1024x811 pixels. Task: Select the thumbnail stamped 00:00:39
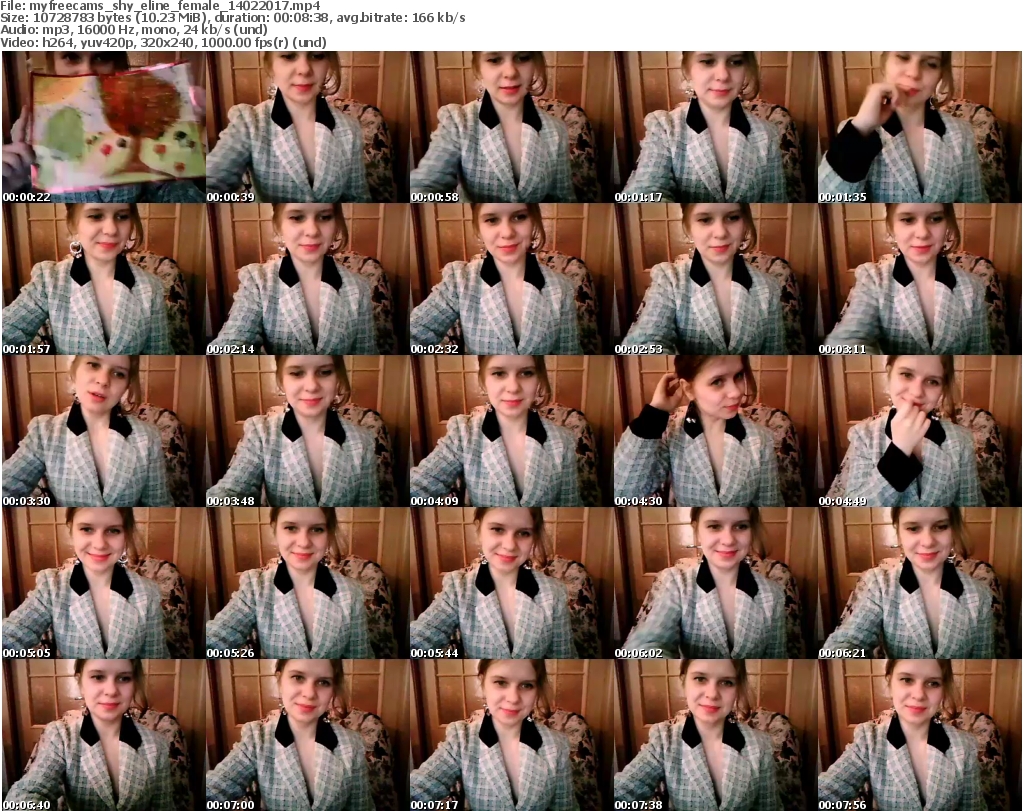(308, 127)
